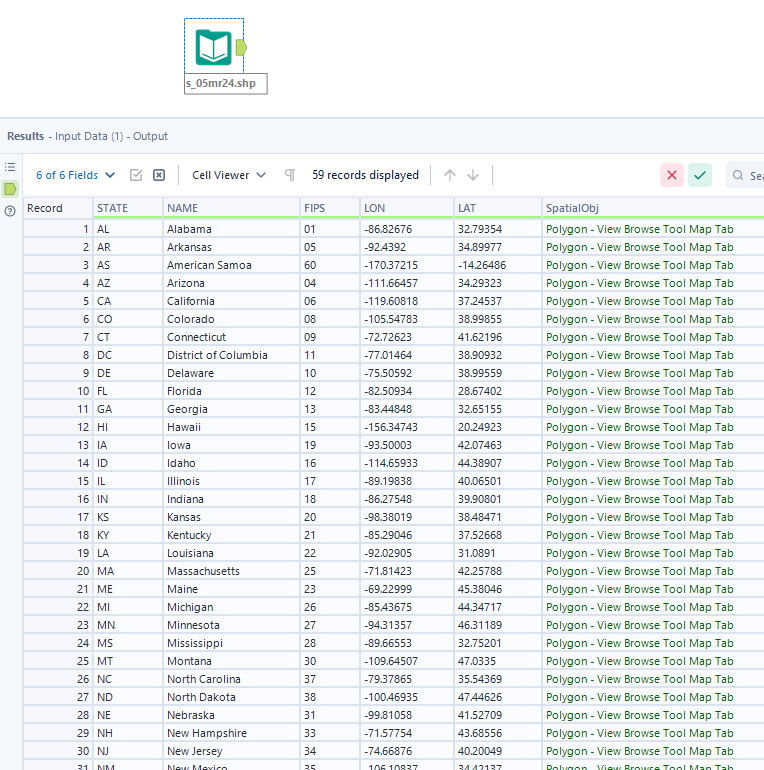This screenshot has width=764, height=770.
Task: Go to next record with down arrow
Action: click(473, 175)
